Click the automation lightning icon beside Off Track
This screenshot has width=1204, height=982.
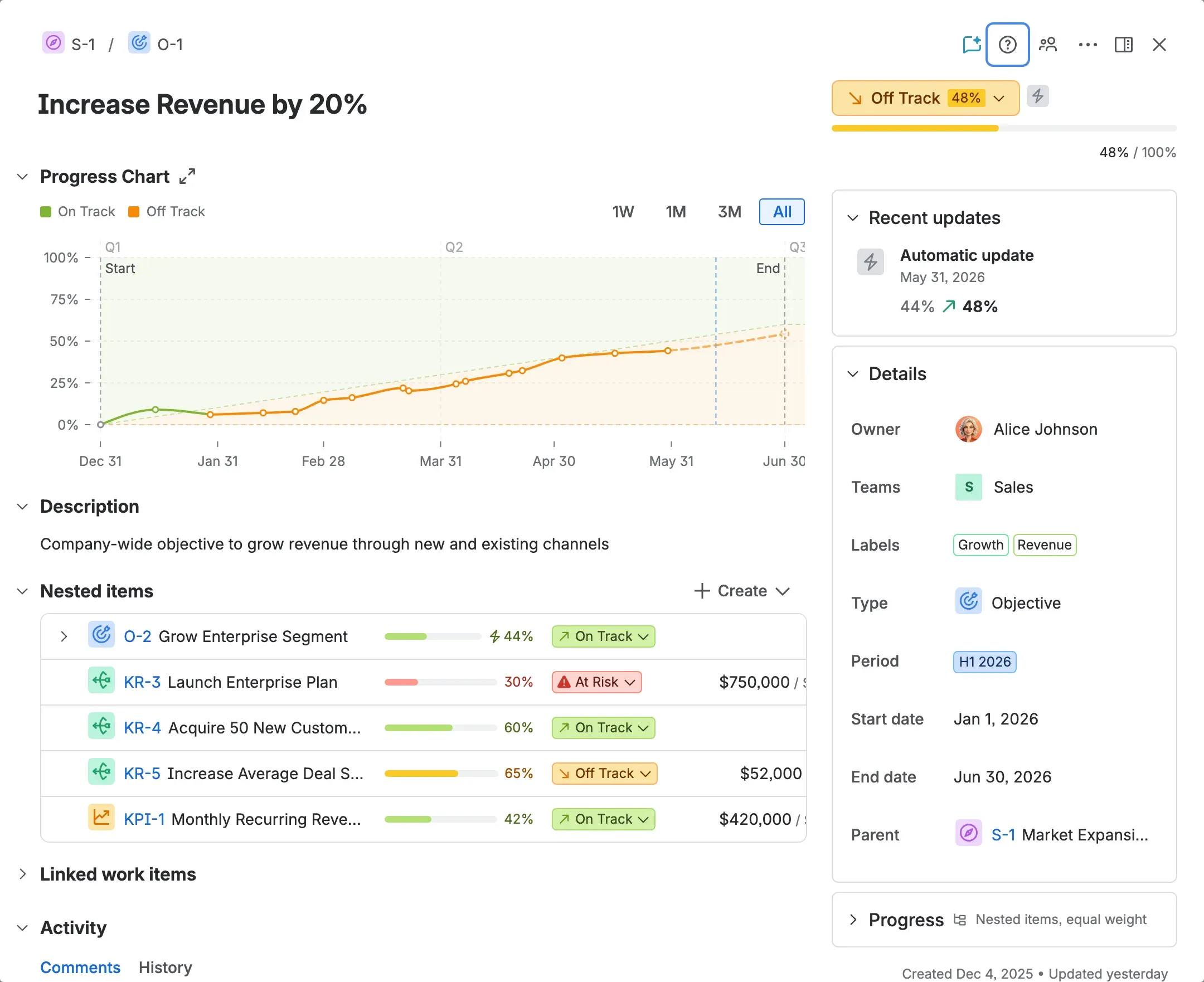pyautogui.click(x=1037, y=96)
